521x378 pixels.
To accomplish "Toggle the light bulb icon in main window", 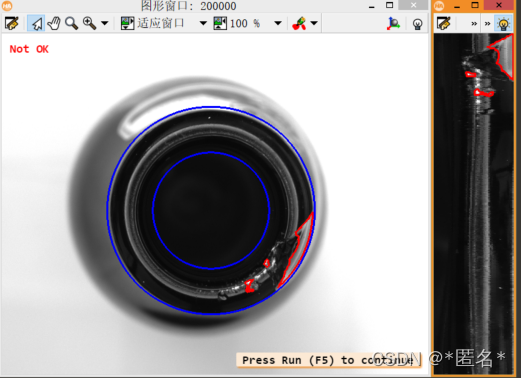I will tap(417, 24).
